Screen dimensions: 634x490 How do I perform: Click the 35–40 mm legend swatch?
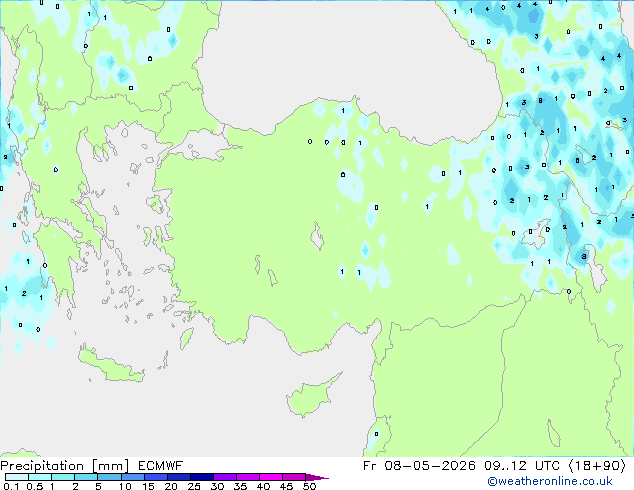[x=247, y=477]
